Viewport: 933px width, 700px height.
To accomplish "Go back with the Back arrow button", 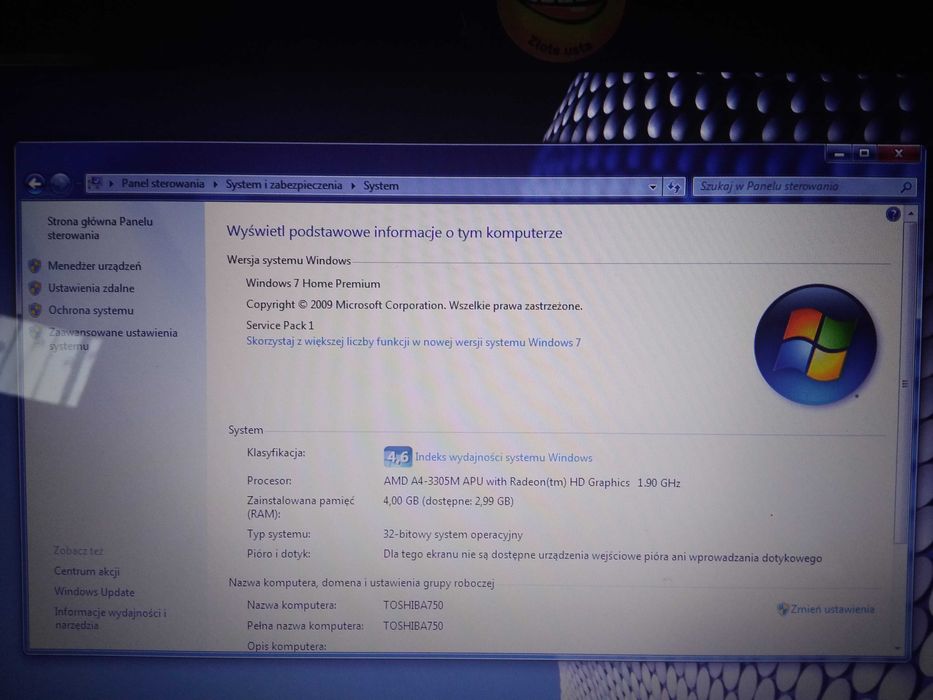I will pos(35,183).
